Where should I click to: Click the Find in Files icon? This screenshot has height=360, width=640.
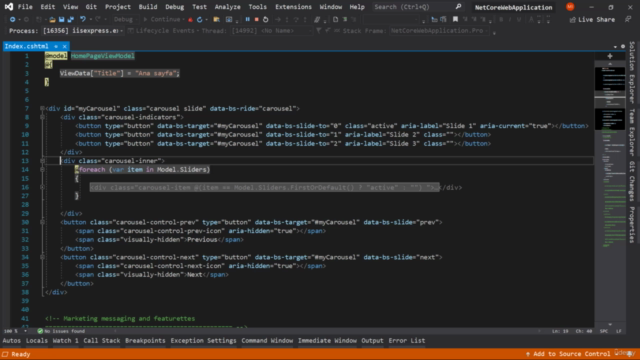(216, 19)
